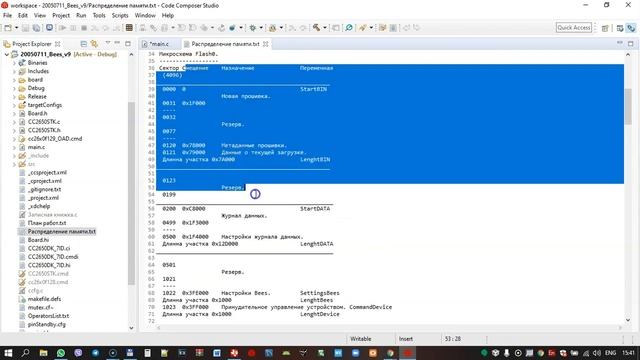Open WhatsApp from the taskbar
This screenshot has width=640, height=360.
pyautogui.click(x=61, y=353)
